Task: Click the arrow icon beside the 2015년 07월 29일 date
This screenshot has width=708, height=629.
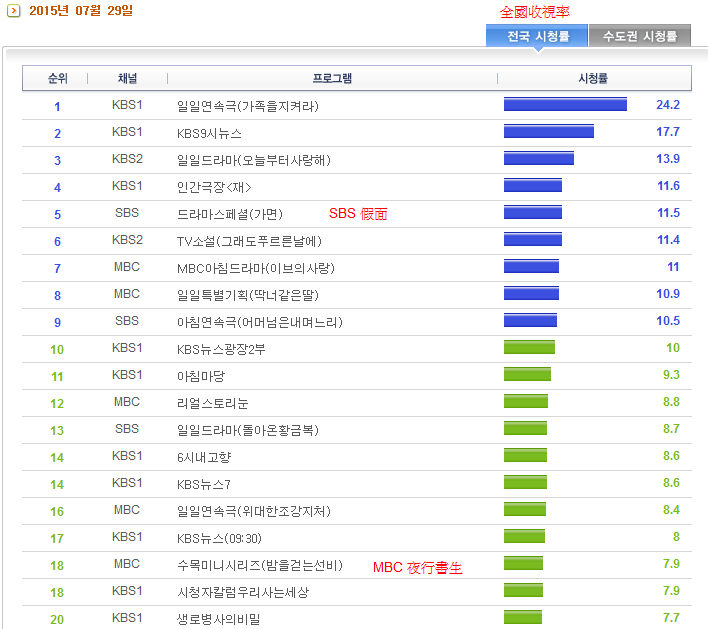Action: pos(14,10)
